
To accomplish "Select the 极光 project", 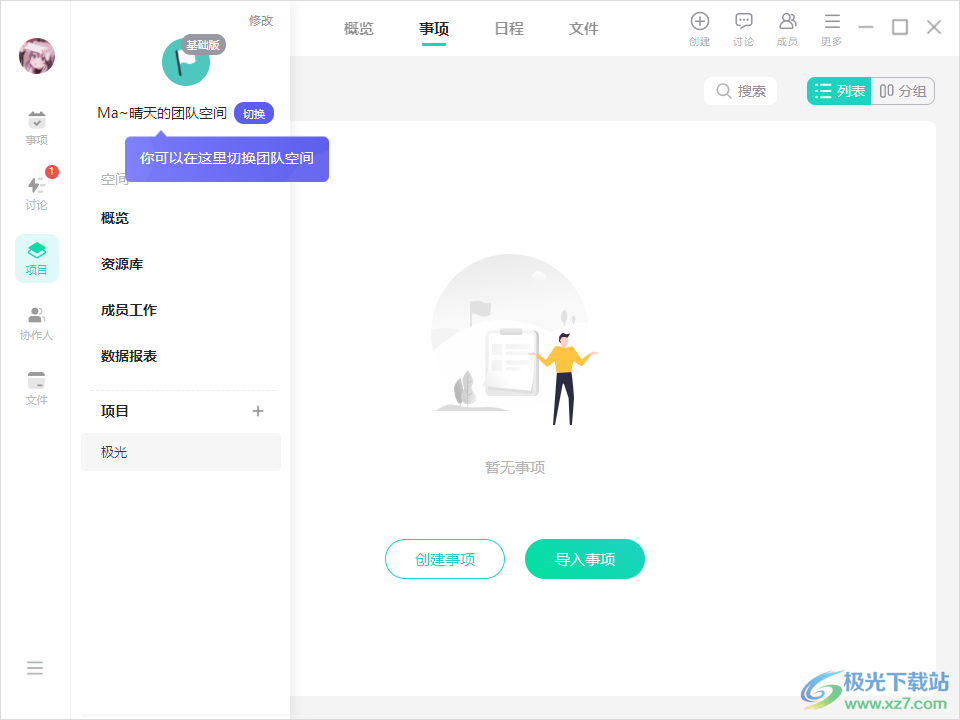I will 113,451.
